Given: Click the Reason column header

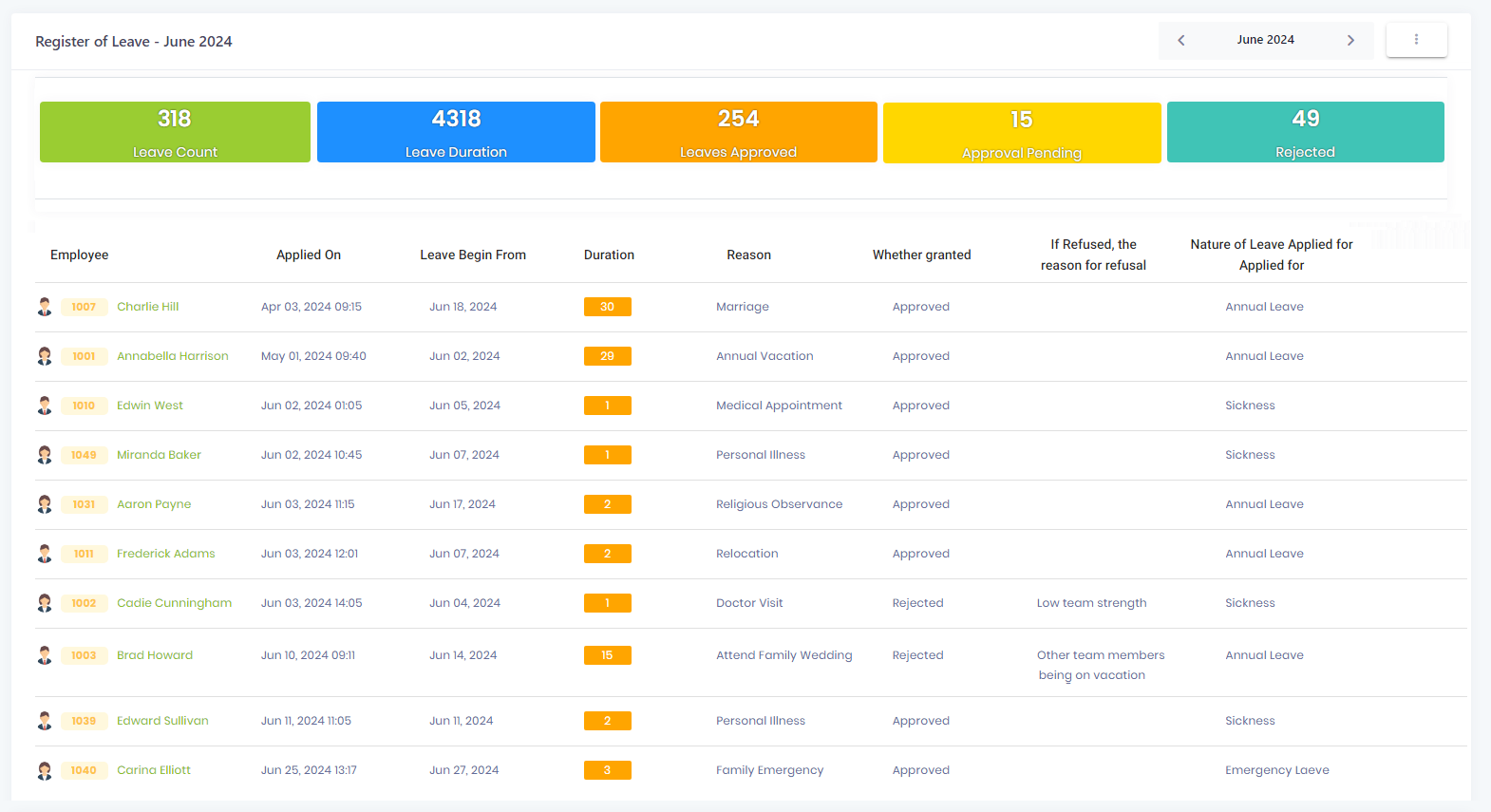Looking at the screenshot, I should [749, 255].
